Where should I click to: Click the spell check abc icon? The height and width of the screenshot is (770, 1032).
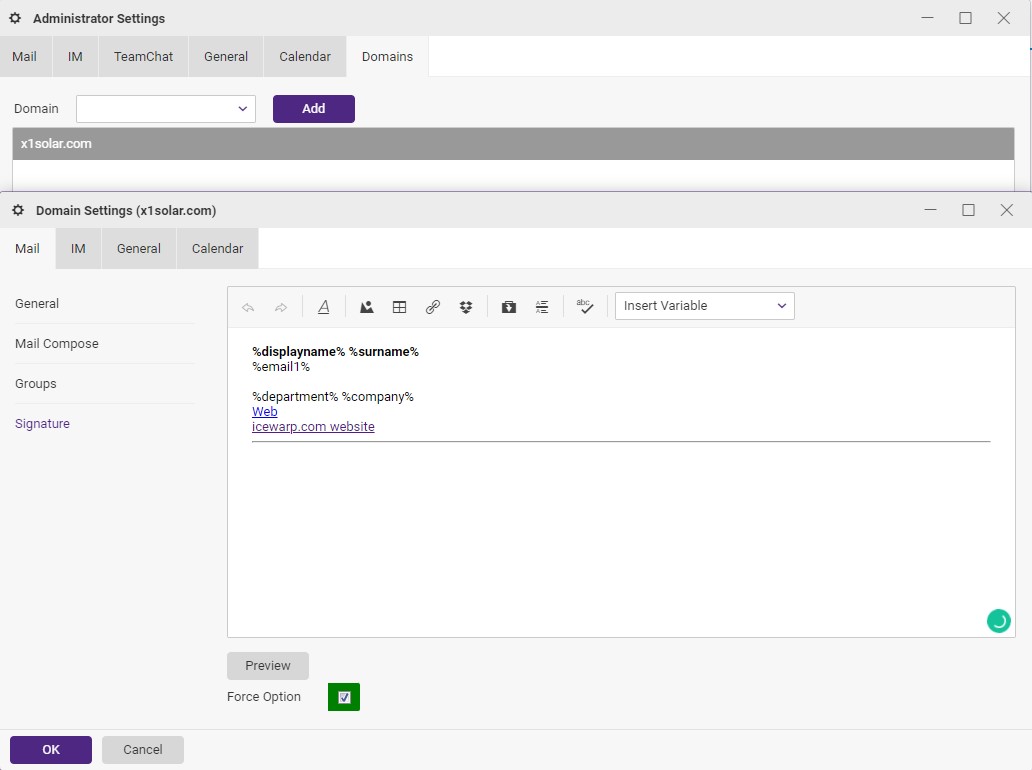[x=586, y=307]
